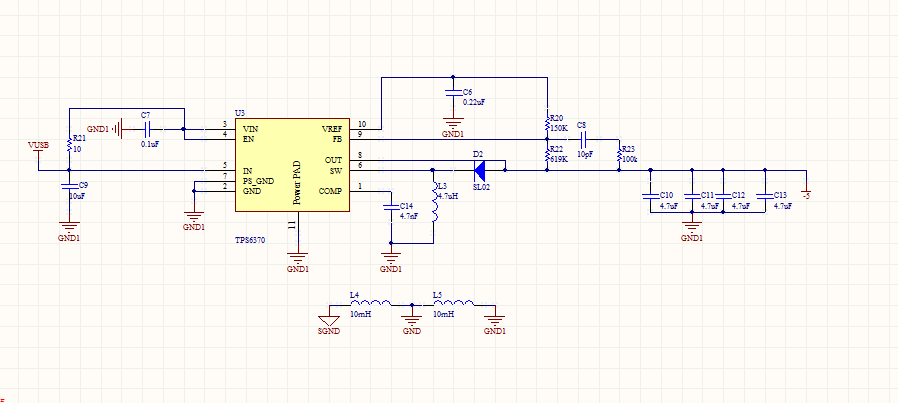Click the TPS6370 part name text
The width and height of the screenshot is (898, 403).
click(x=249, y=241)
